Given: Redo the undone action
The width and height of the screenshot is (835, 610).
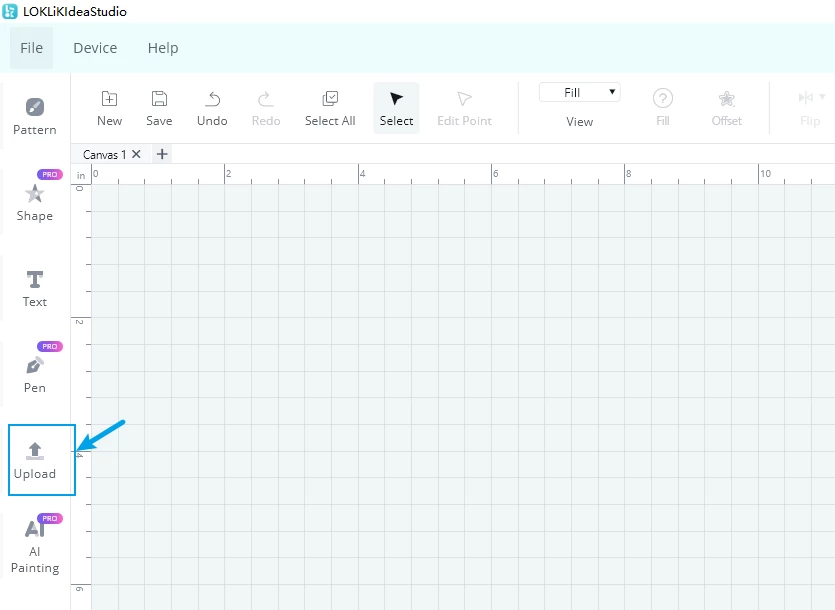Looking at the screenshot, I should 266,108.
